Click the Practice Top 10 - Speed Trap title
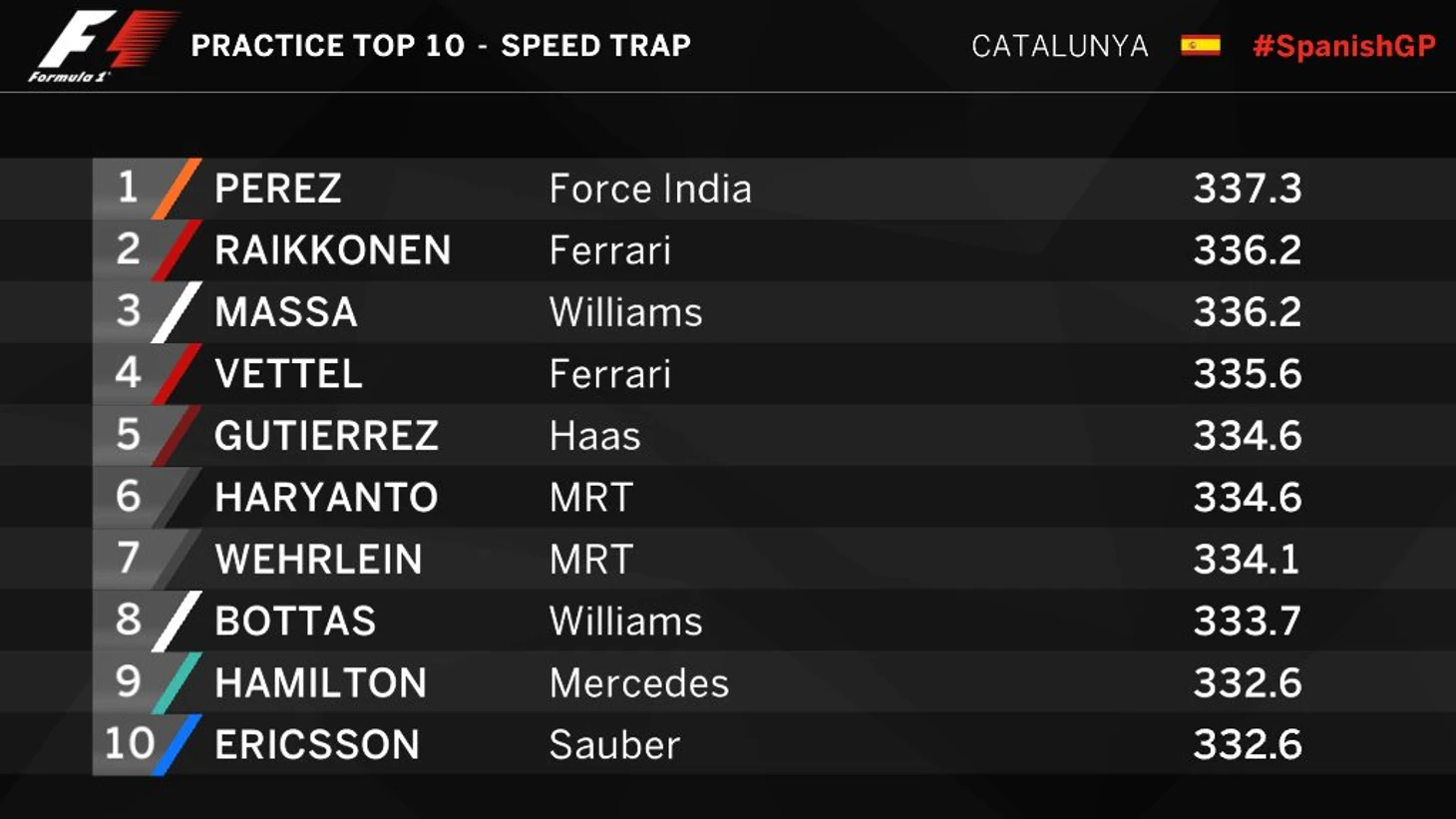Screen dimensions: 1456x819 (441, 46)
